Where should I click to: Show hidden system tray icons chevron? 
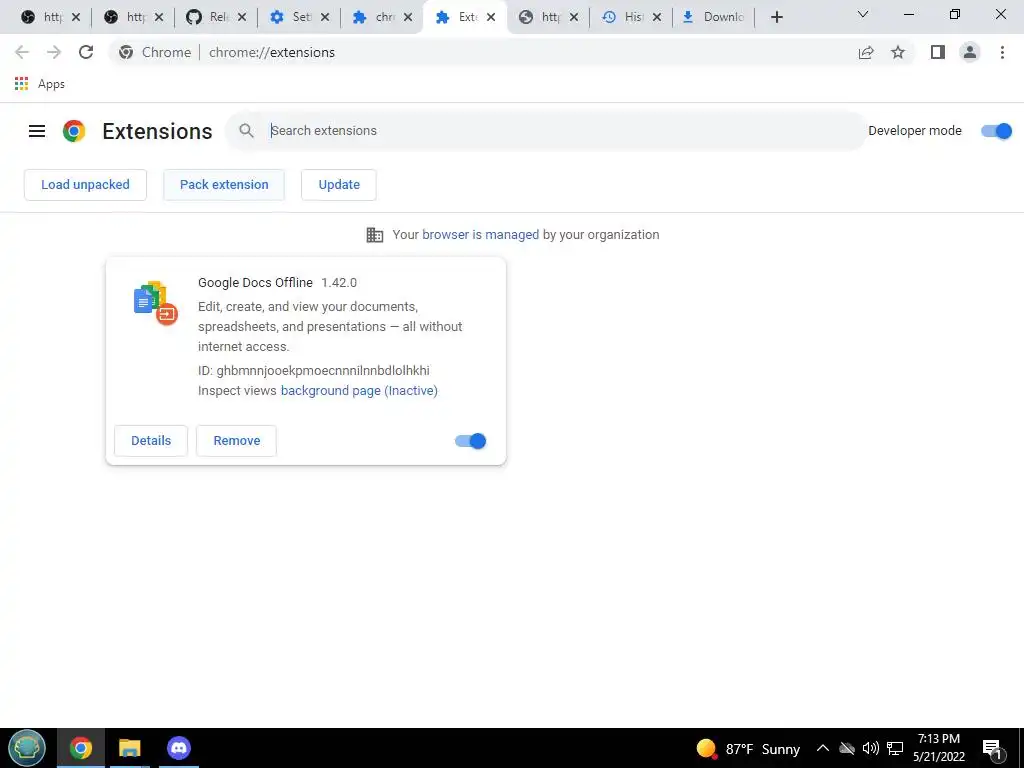coord(823,748)
